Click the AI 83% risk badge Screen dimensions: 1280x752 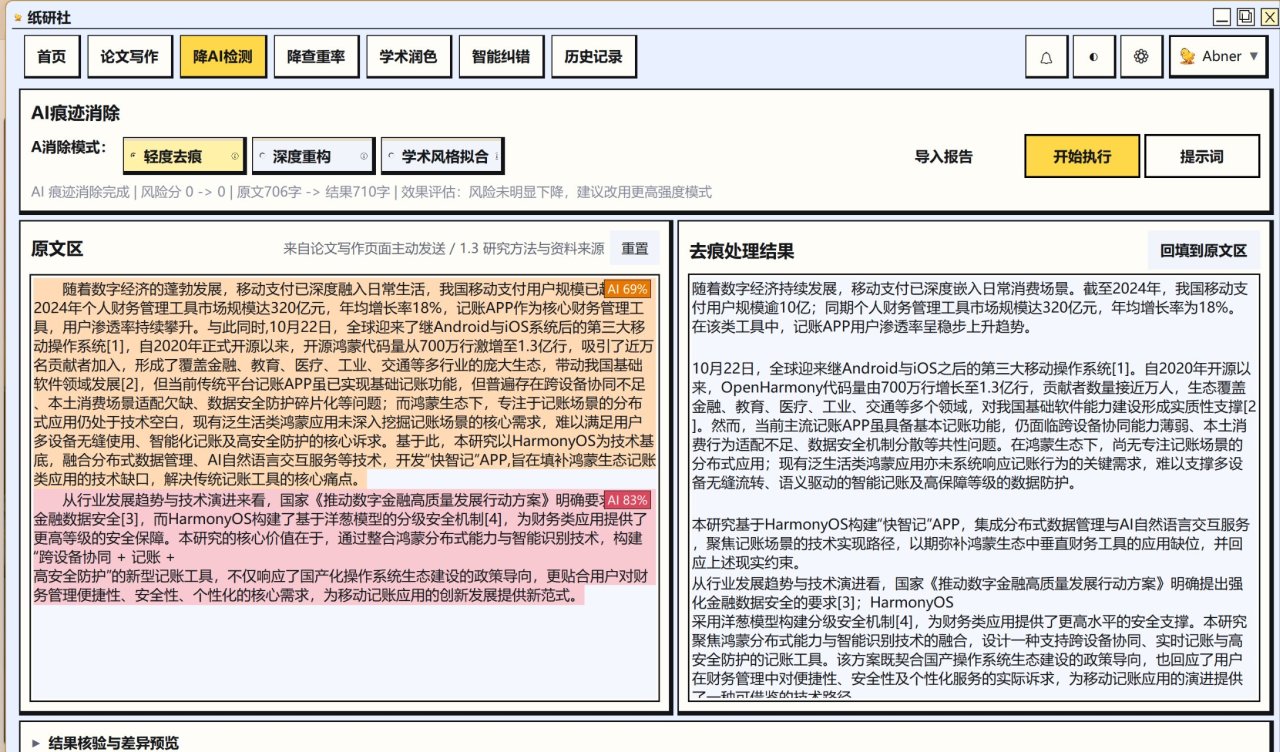[x=627, y=500]
